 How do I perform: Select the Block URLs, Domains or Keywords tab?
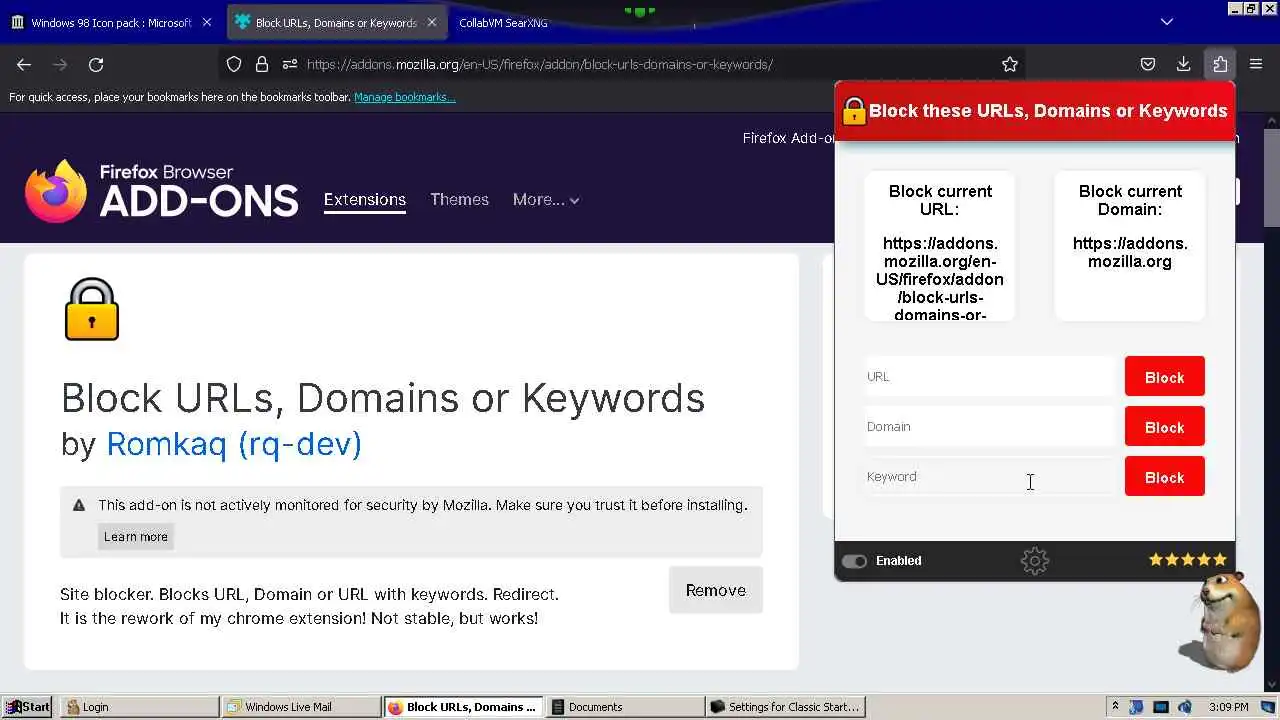(x=337, y=22)
